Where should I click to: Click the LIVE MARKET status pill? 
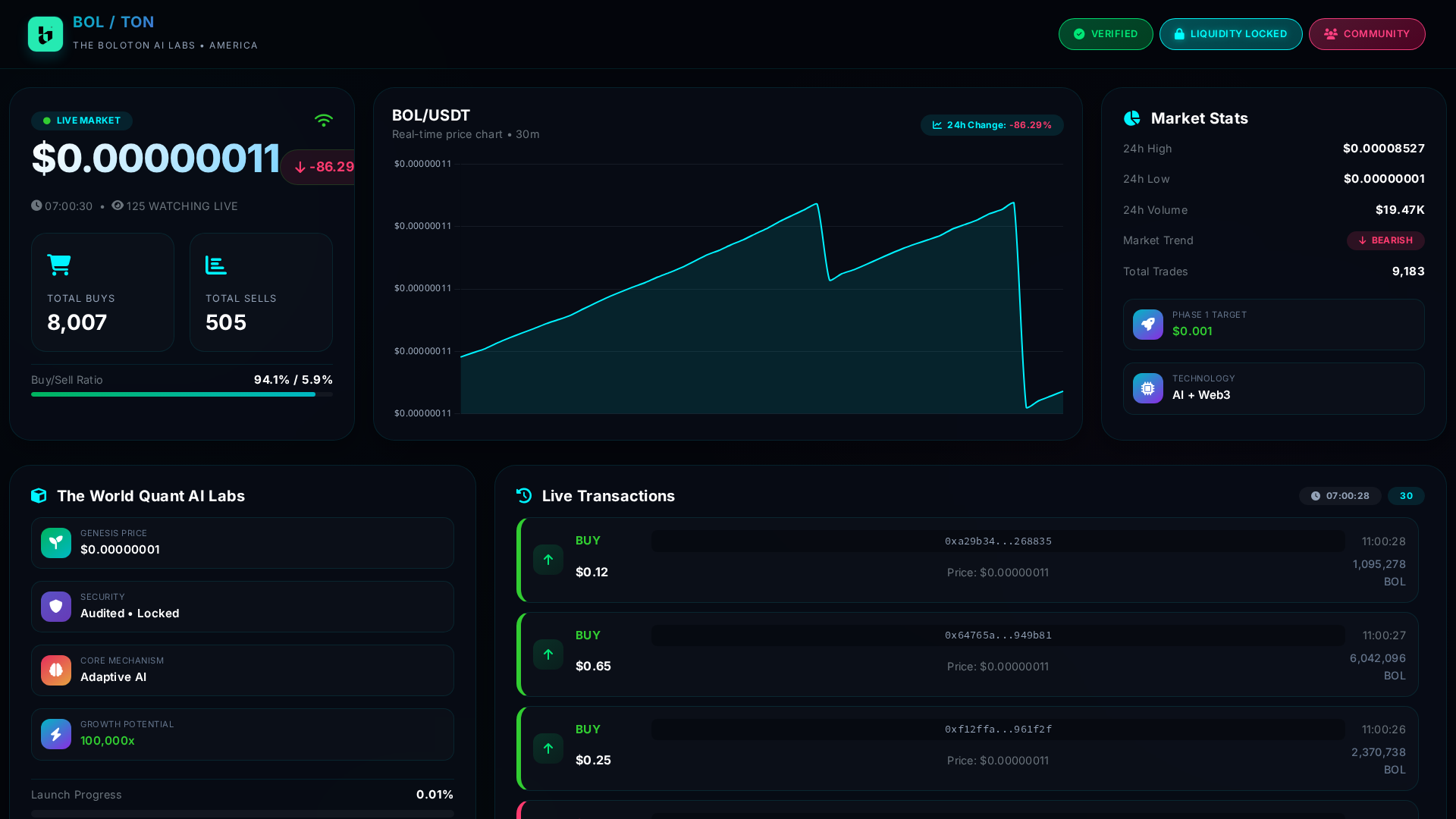coord(82,121)
